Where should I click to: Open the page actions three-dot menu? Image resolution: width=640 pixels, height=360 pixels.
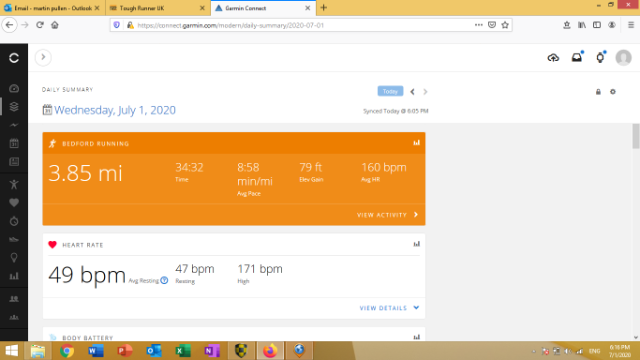(x=478, y=25)
